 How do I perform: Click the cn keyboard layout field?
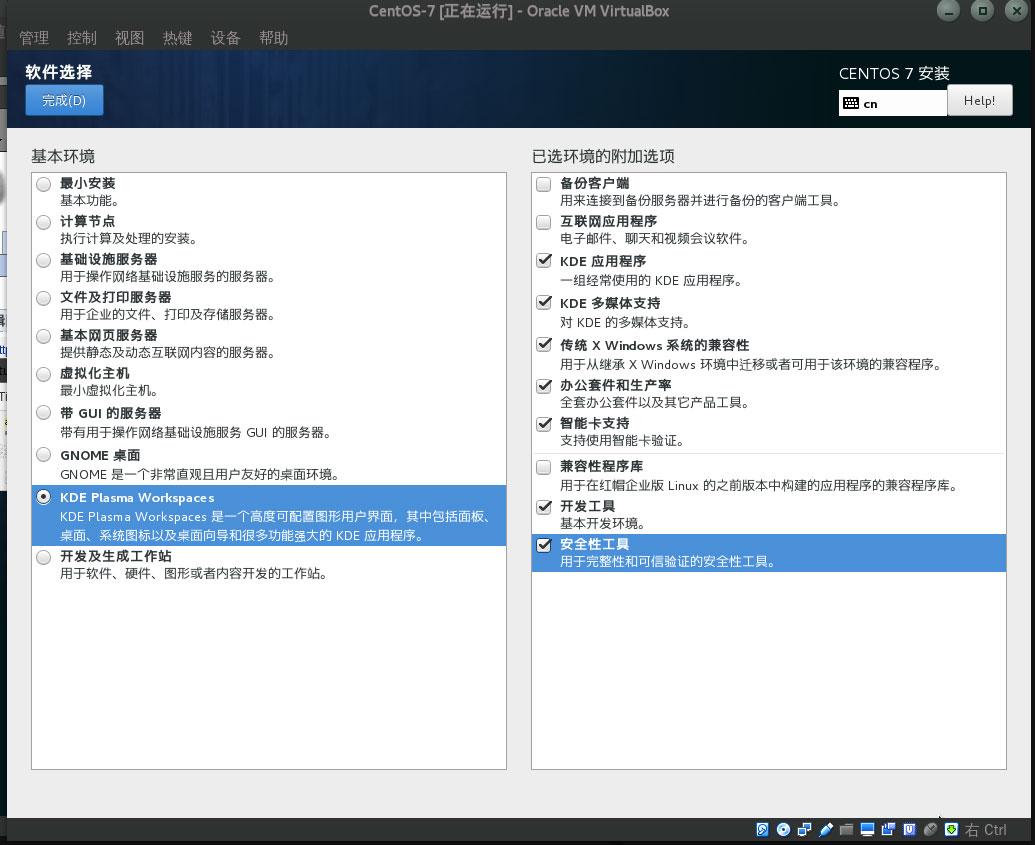[x=892, y=103]
